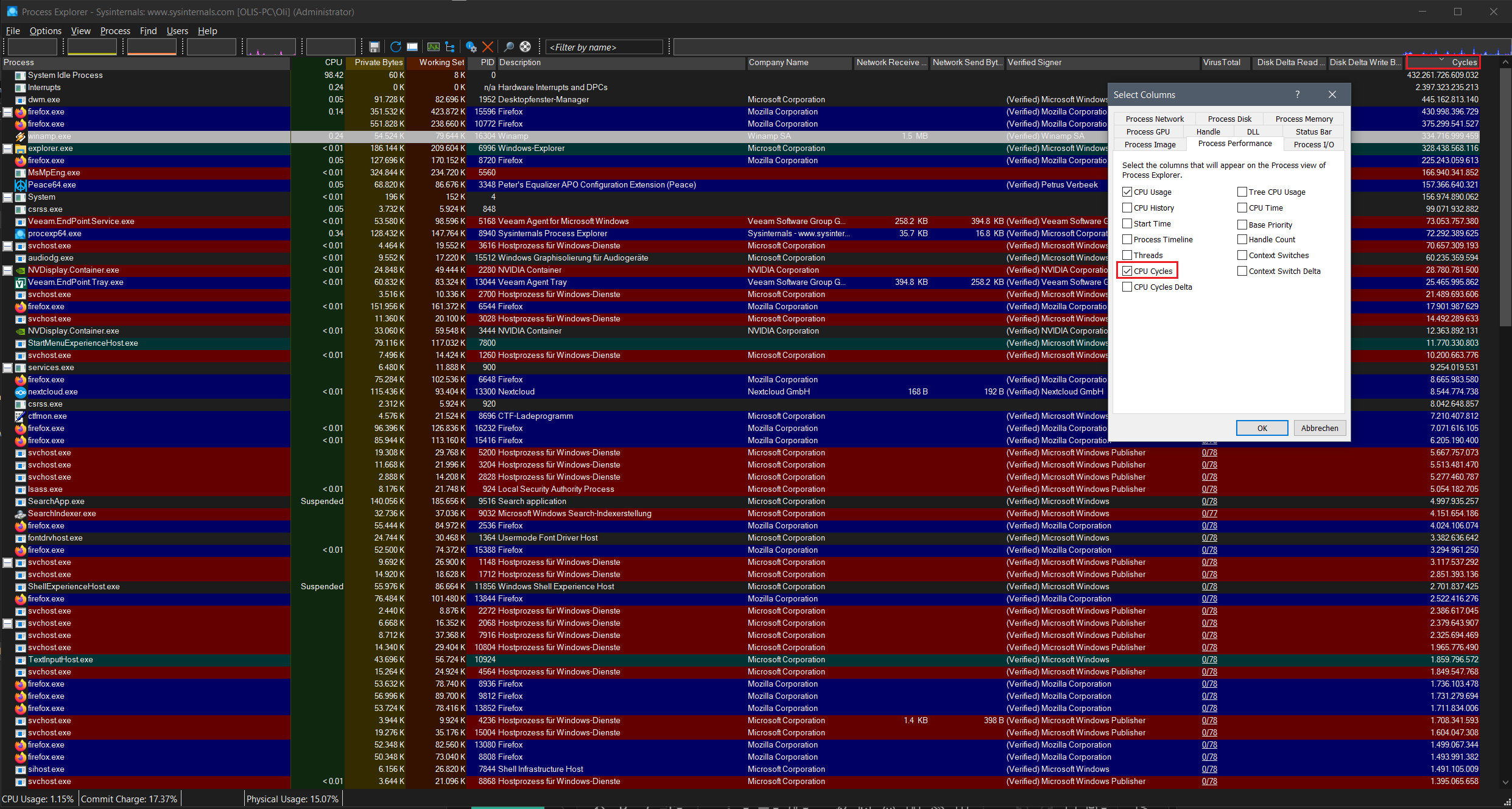This screenshot has width=1512, height=809.
Task: Click the OK button in Select Columns
Action: [1262, 428]
